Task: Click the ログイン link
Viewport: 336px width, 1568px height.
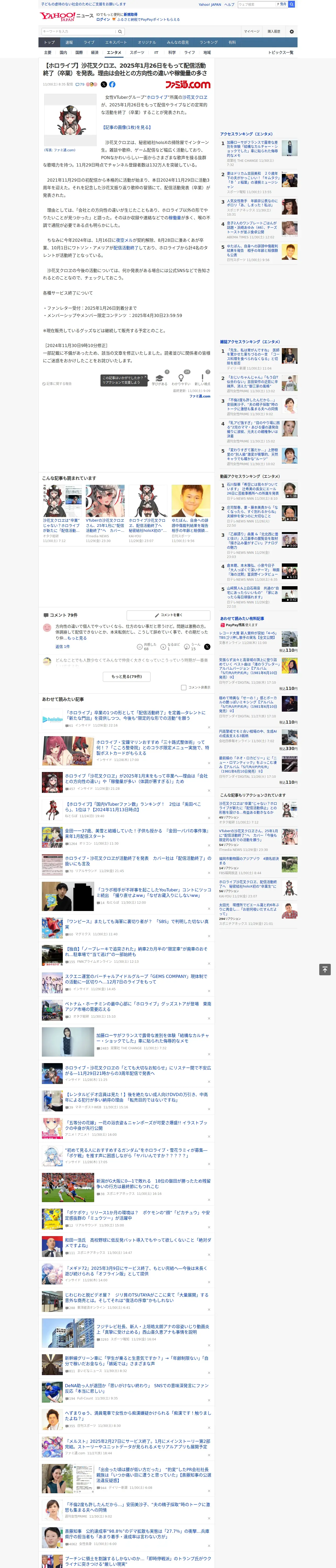Action: [103, 20]
